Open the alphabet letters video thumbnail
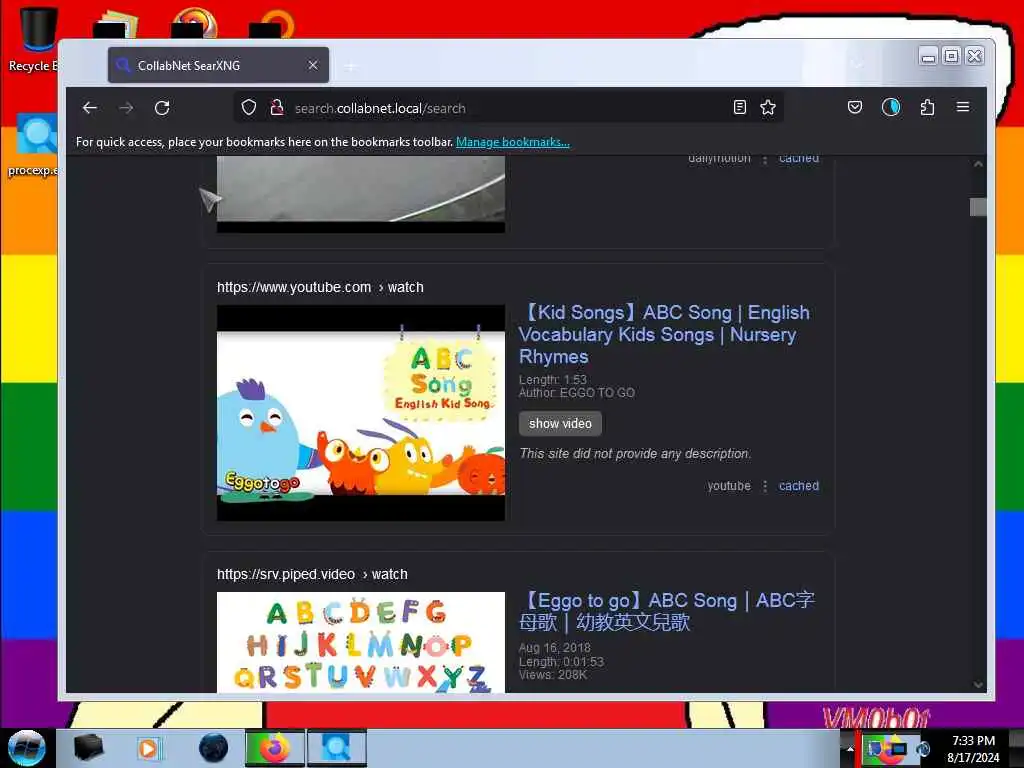Image resolution: width=1024 pixels, height=768 pixels. coord(360,642)
